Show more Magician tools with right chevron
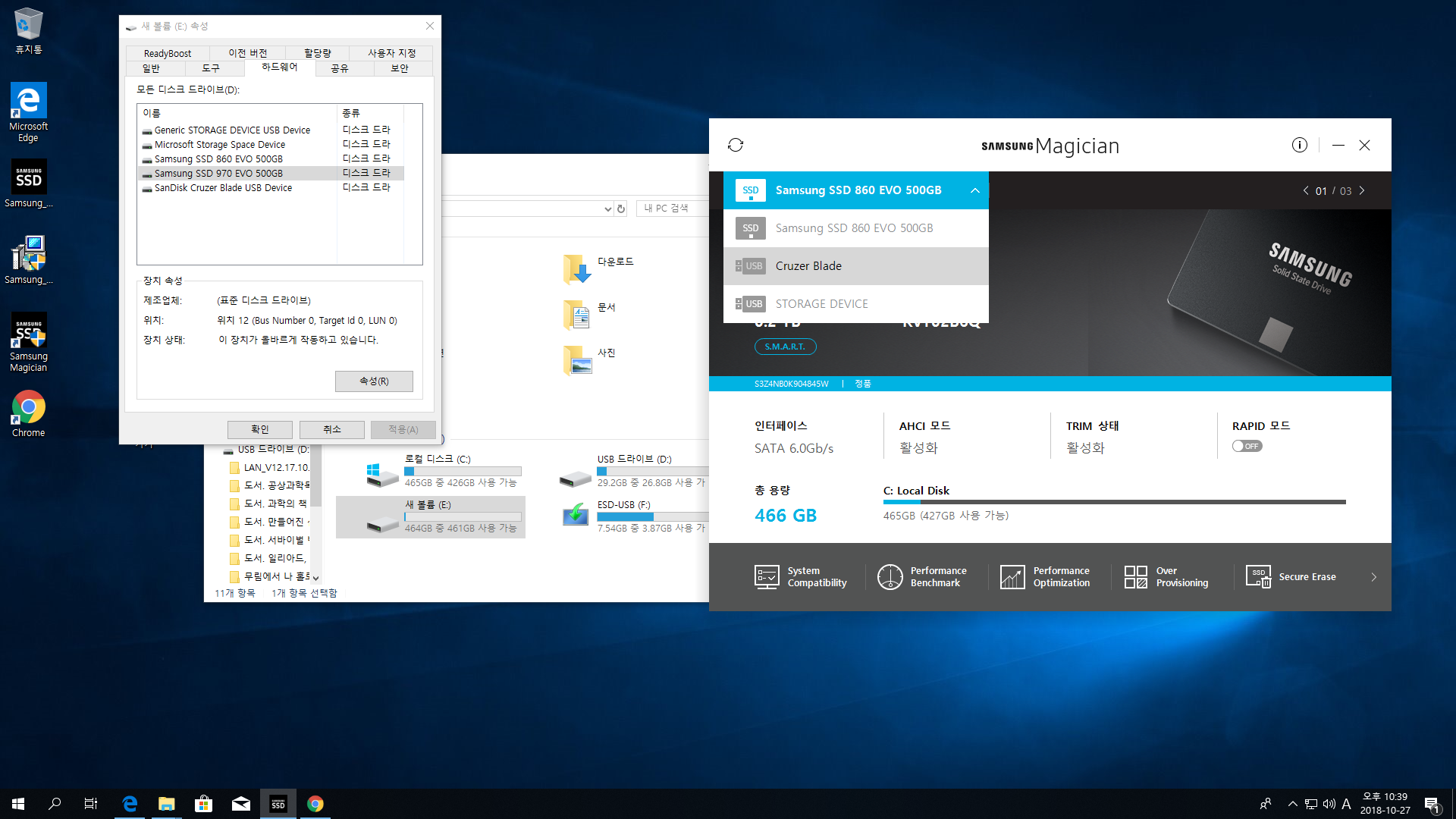 (x=1374, y=577)
